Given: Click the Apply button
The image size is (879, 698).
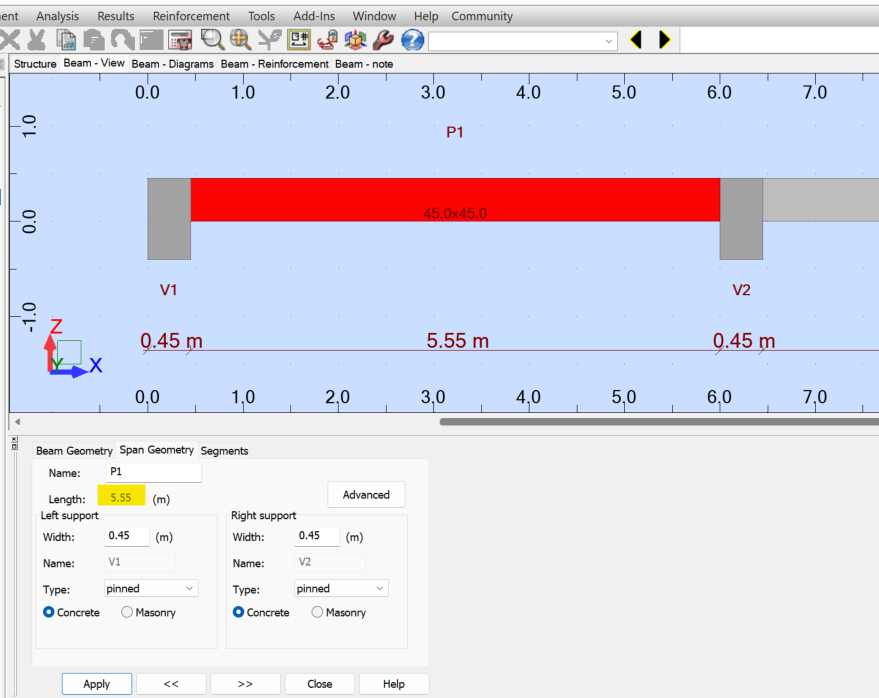Looking at the screenshot, I should 97,684.
